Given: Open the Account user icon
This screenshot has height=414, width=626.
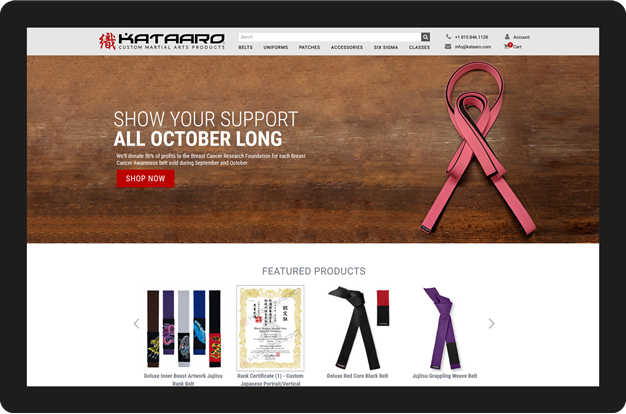Looking at the screenshot, I should point(507,37).
